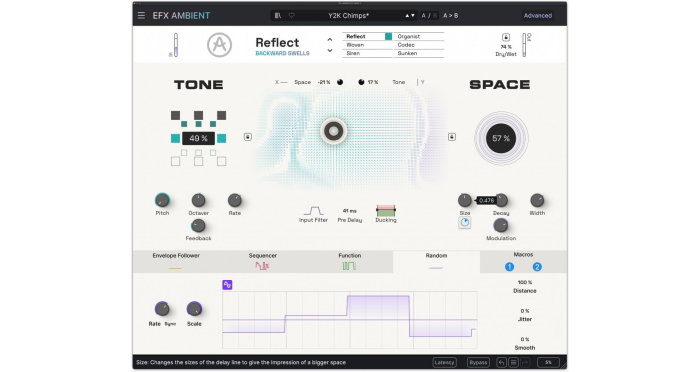700x372 pixels.
Task: Open the Y2K Chimps preset name dropdown
Action: coord(349,16)
